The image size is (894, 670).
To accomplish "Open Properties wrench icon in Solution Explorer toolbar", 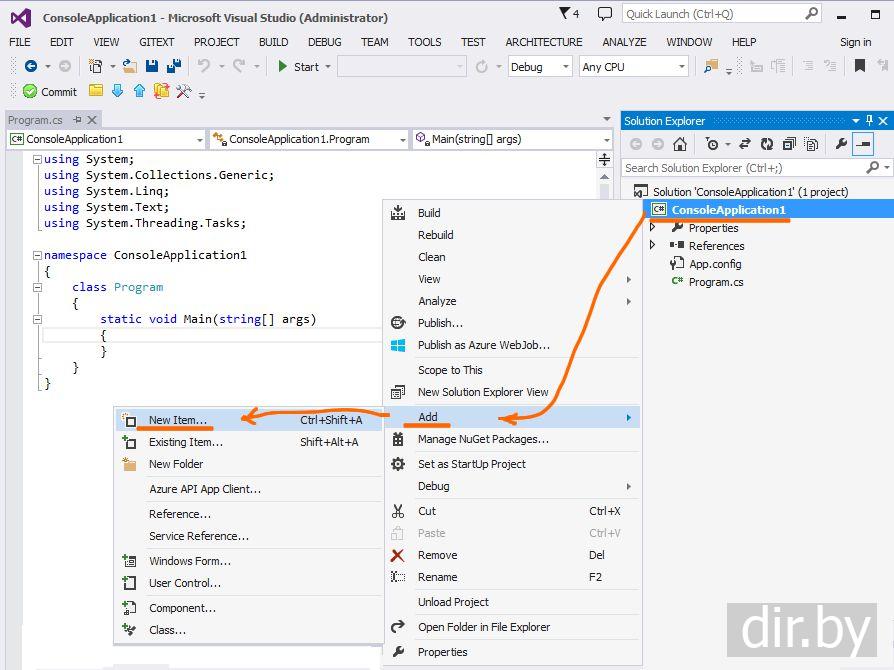I will tap(841, 144).
